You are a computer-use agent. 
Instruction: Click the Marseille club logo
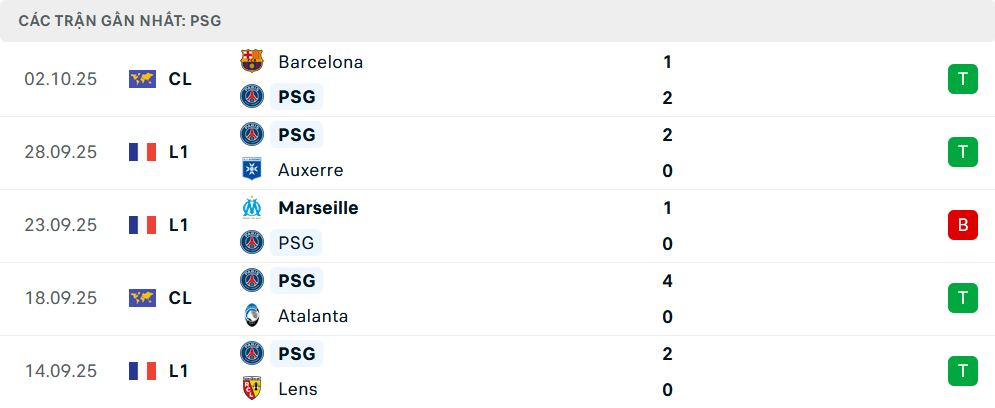point(251,208)
